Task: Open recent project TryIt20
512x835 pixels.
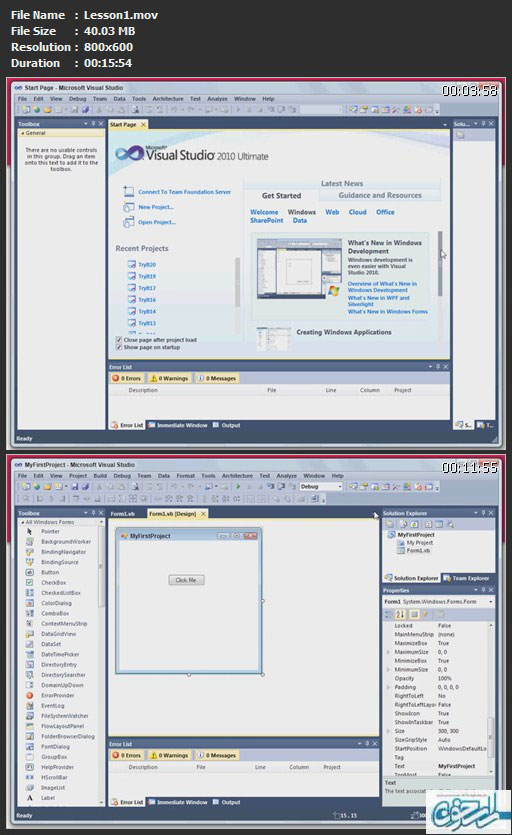Action: coord(147,265)
